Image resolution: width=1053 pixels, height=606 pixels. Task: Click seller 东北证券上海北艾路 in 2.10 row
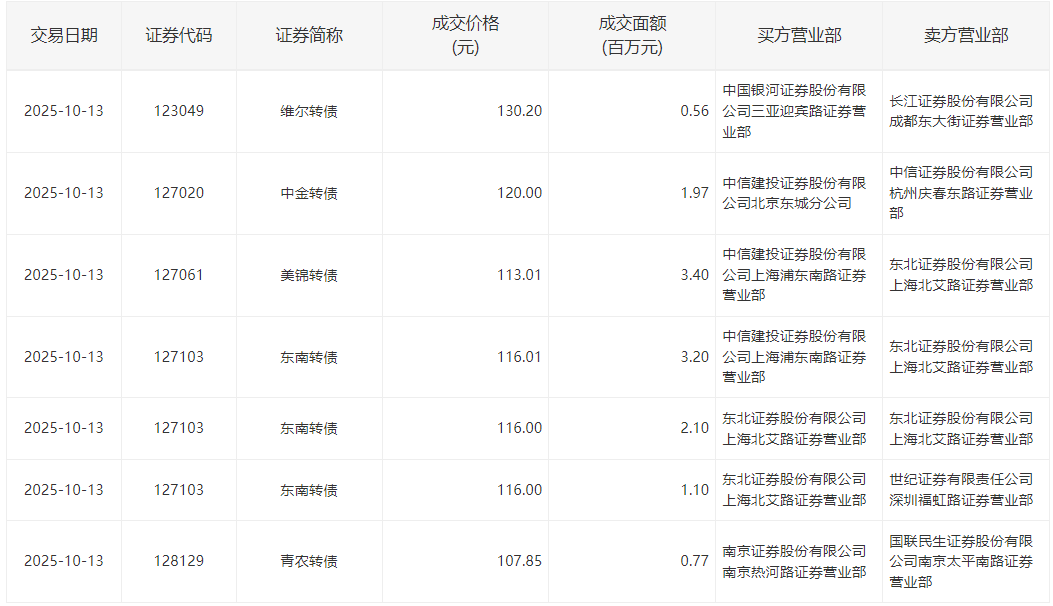961,429
